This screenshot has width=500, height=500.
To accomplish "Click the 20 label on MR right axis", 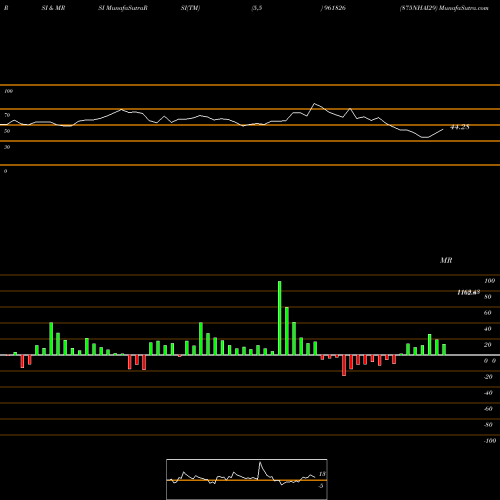I will (488, 345).
